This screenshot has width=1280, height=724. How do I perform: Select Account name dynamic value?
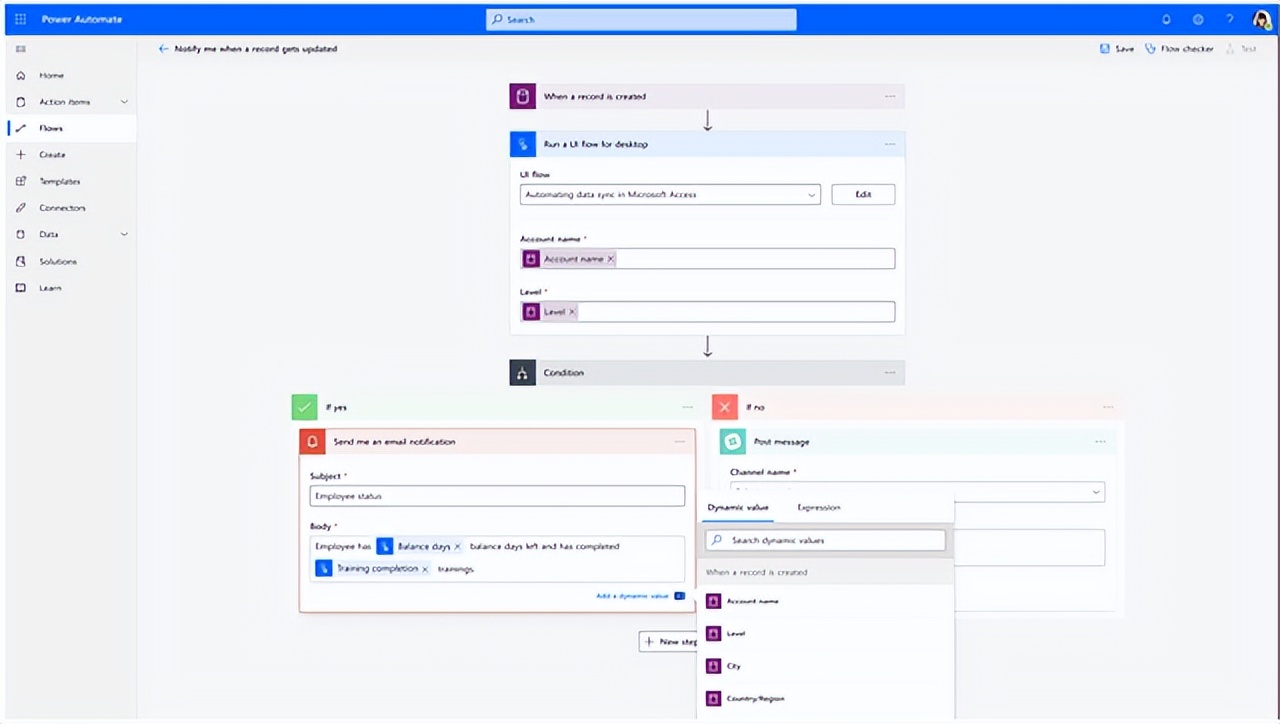click(x=825, y=601)
